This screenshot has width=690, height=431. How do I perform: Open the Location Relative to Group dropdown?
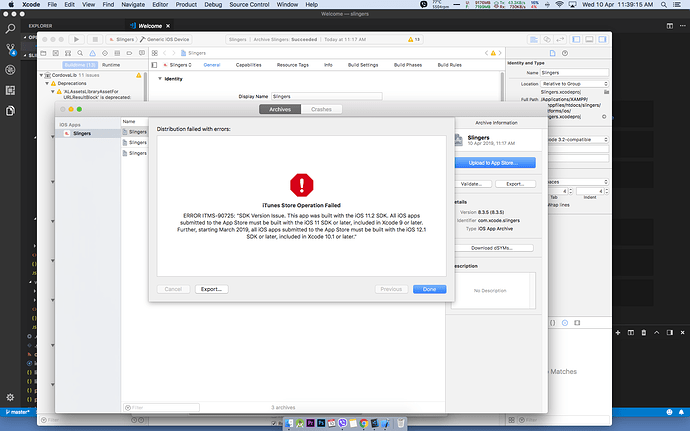point(574,84)
